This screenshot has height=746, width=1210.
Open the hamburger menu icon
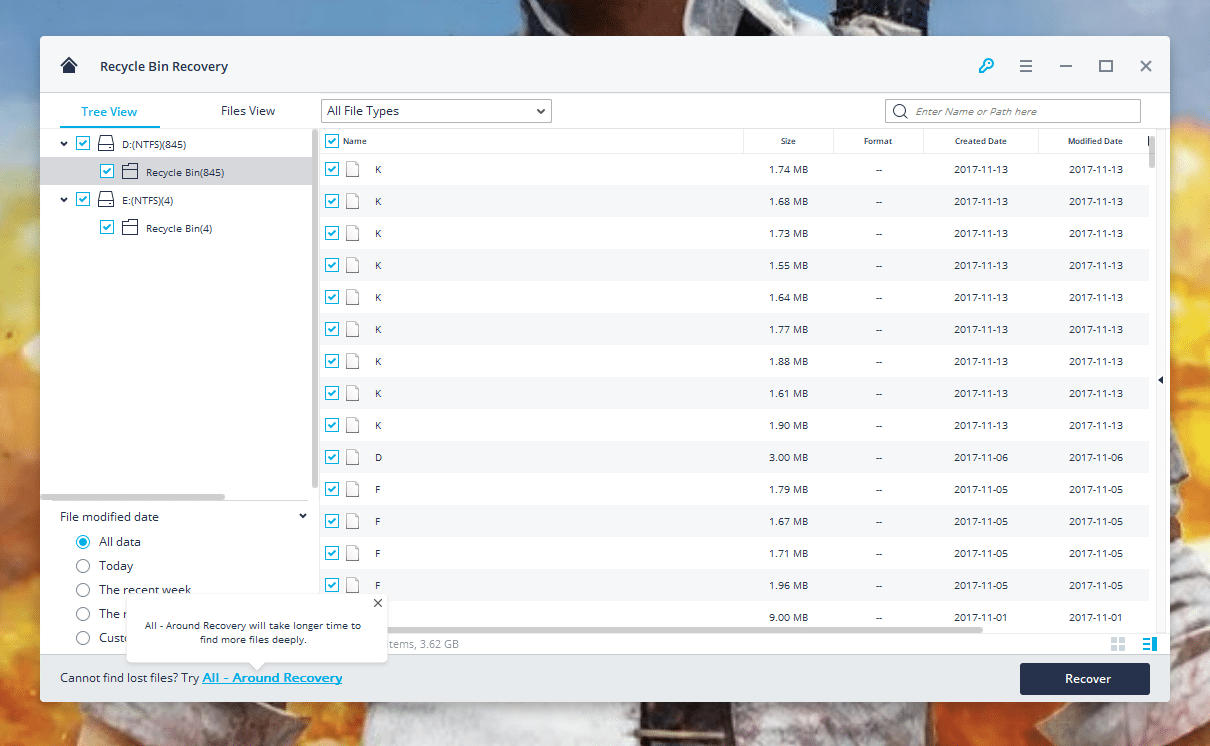click(1026, 66)
